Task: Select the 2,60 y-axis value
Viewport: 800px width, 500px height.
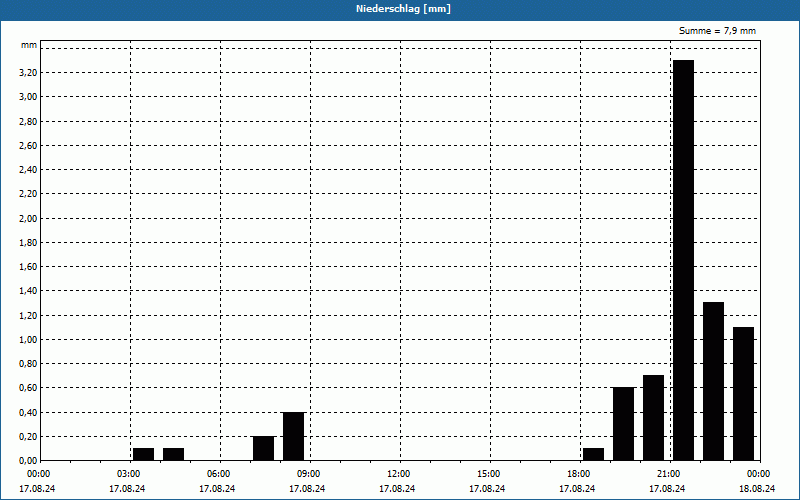Action: pyautogui.click(x=28, y=145)
